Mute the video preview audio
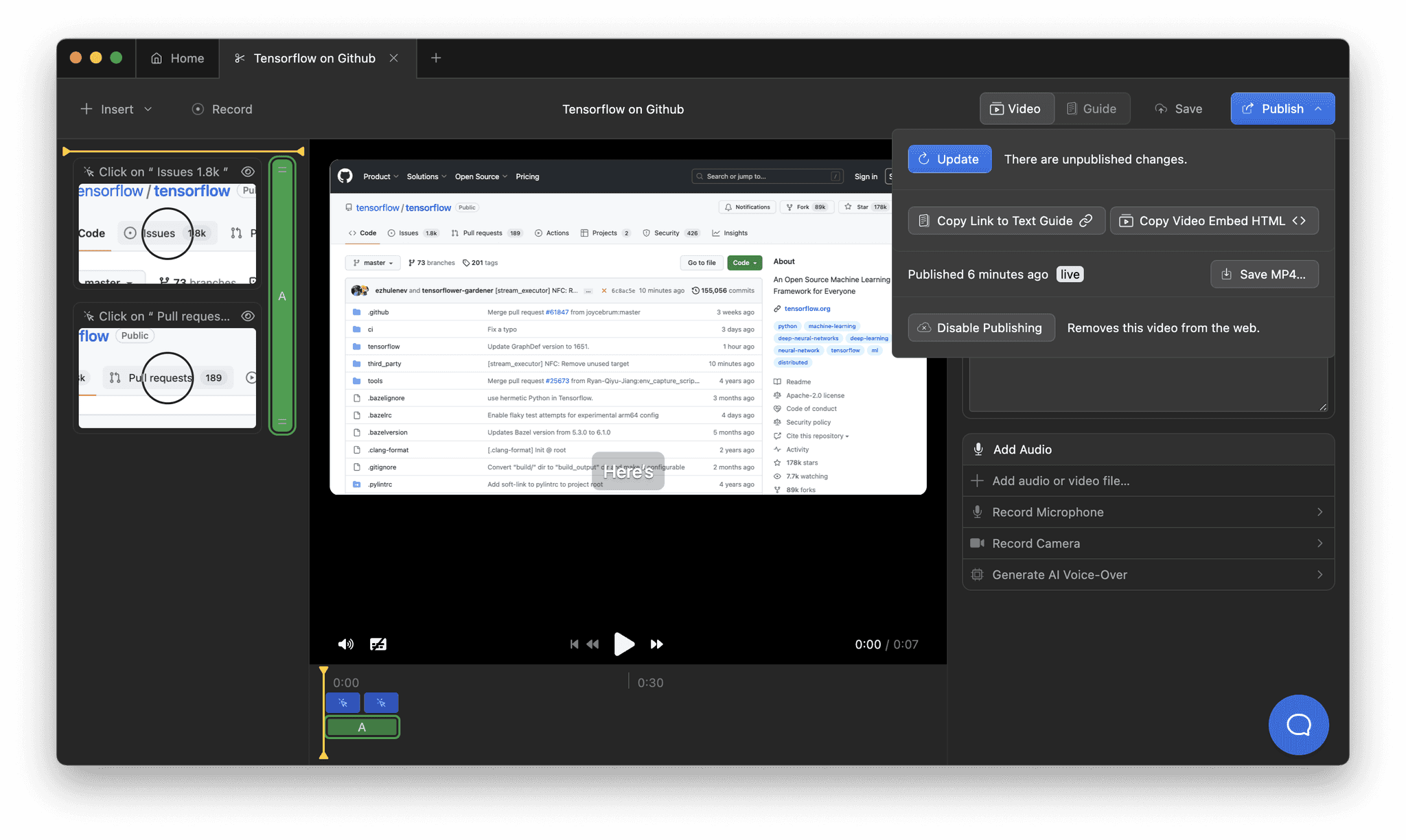 [346, 644]
